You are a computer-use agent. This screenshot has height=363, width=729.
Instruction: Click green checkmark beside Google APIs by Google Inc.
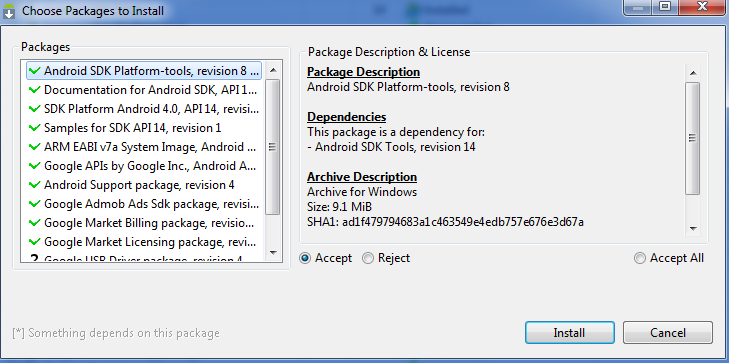click(35, 166)
